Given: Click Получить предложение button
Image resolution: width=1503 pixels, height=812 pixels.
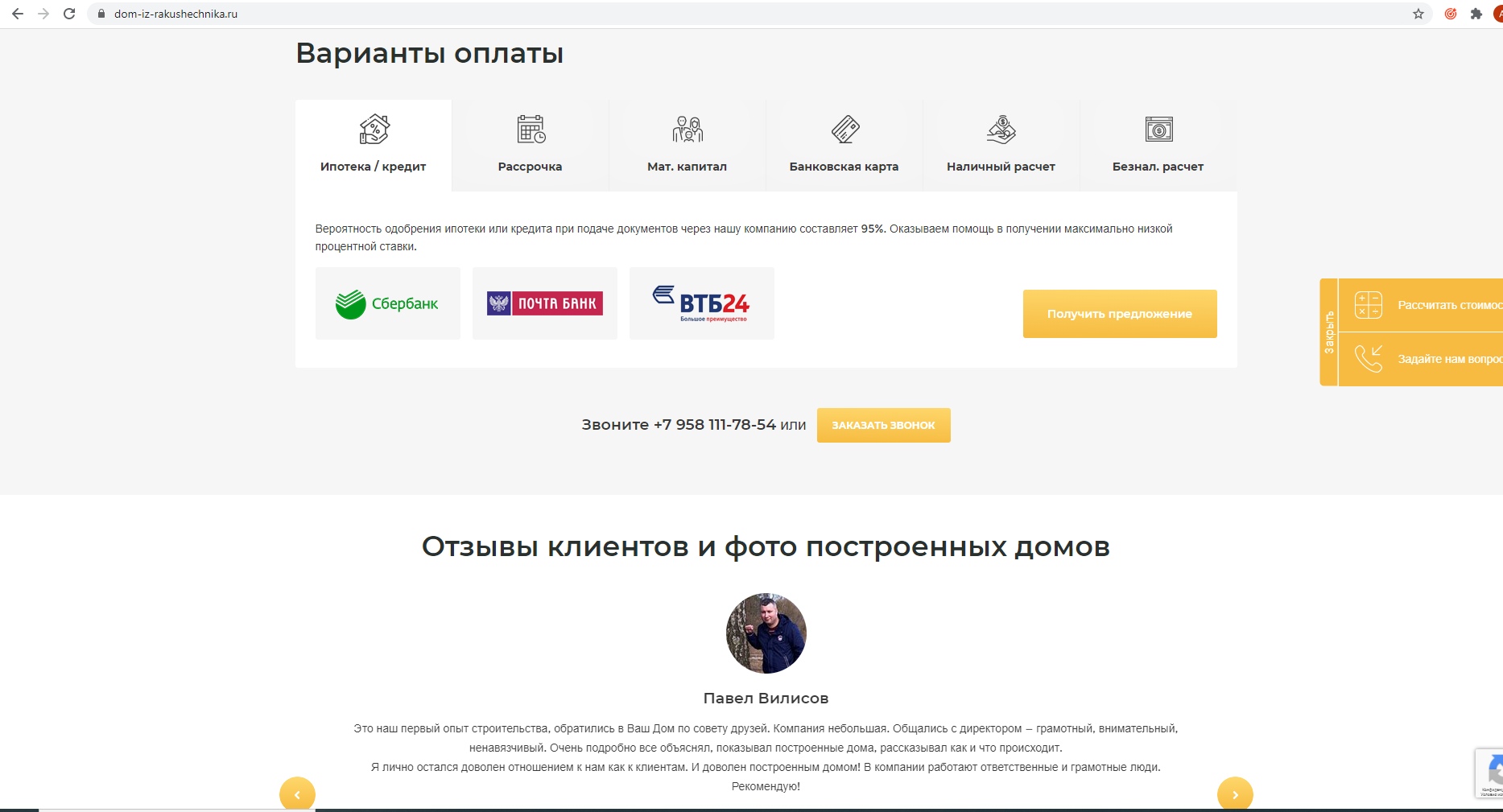Looking at the screenshot, I should pos(1120,314).
